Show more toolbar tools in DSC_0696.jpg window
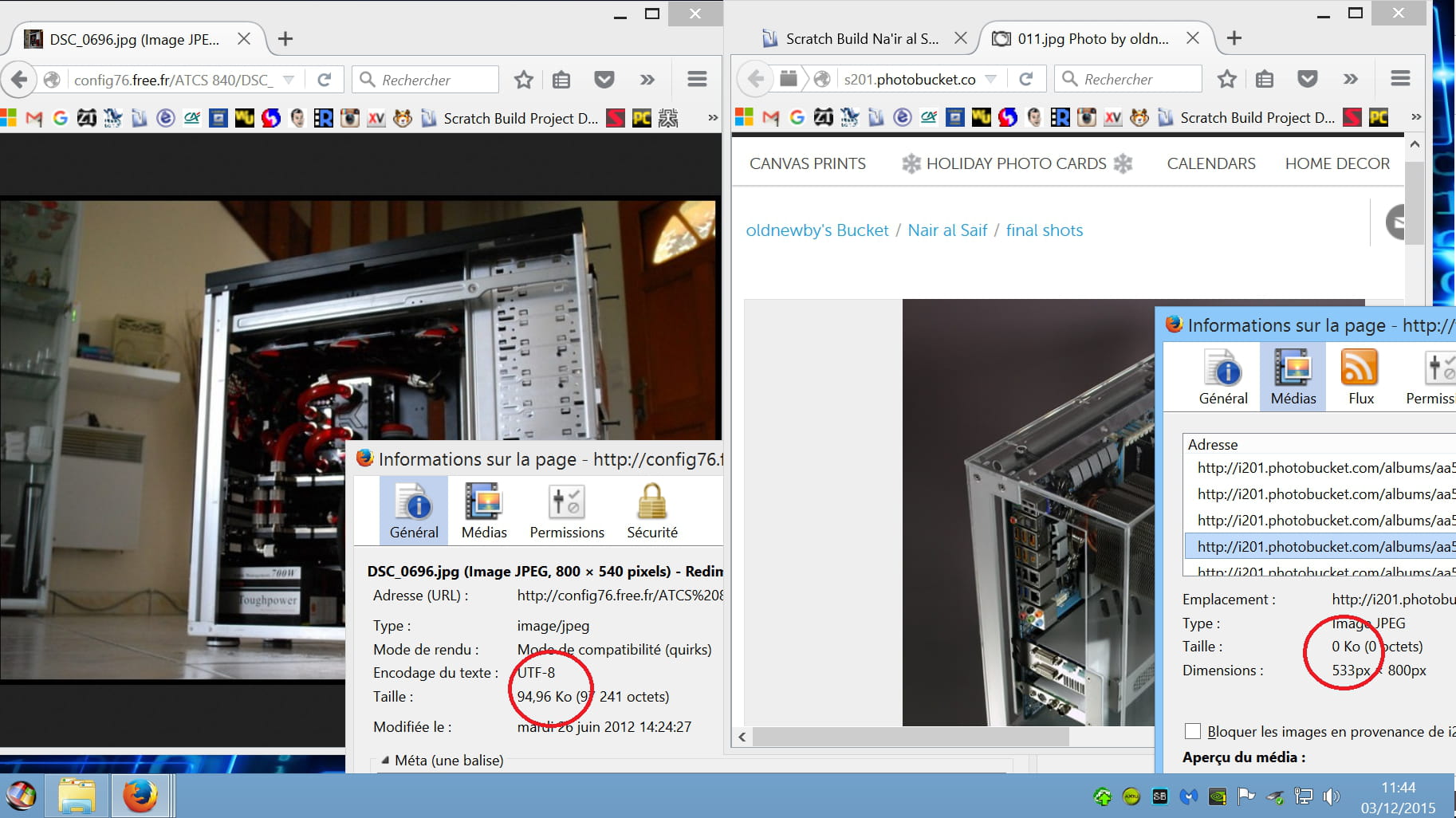 [x=647, y=80]
